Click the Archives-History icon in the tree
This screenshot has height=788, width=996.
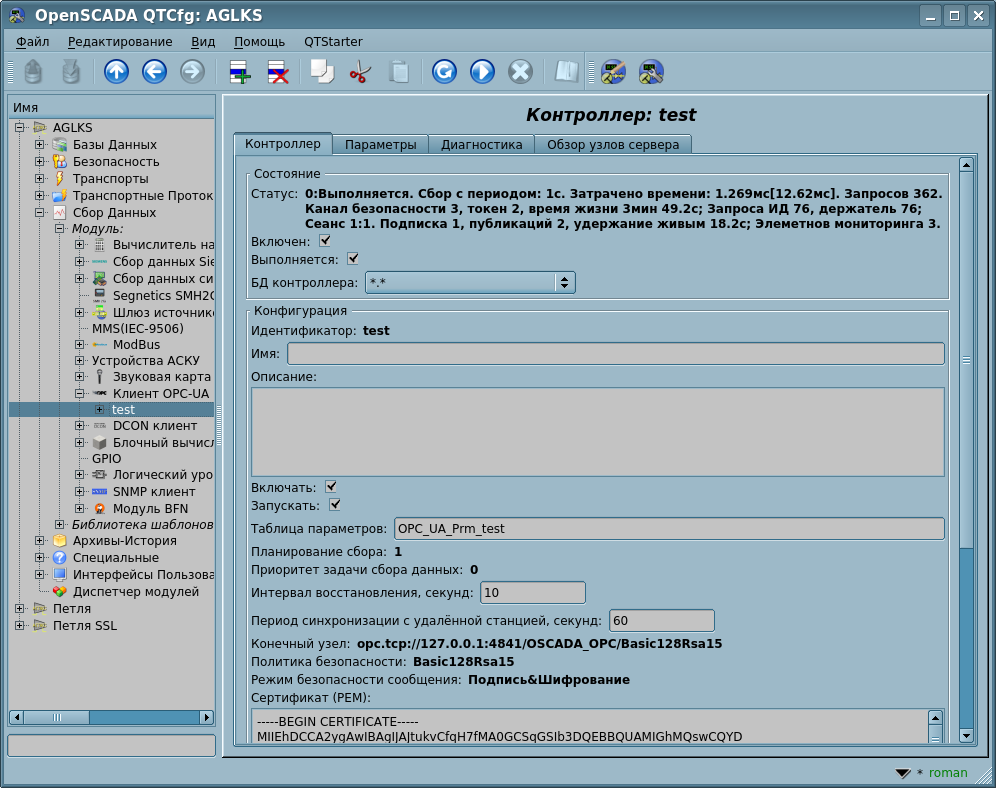[60, 541]
